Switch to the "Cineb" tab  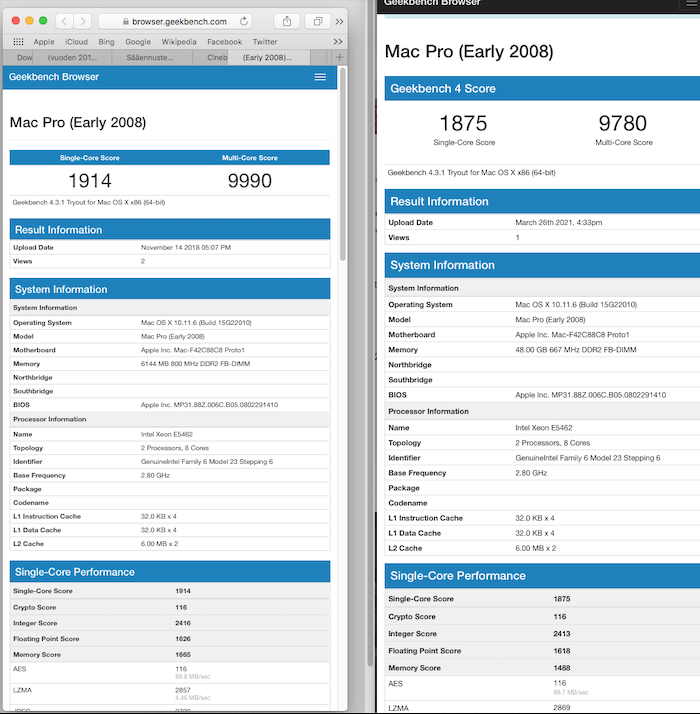pos(211,57)
